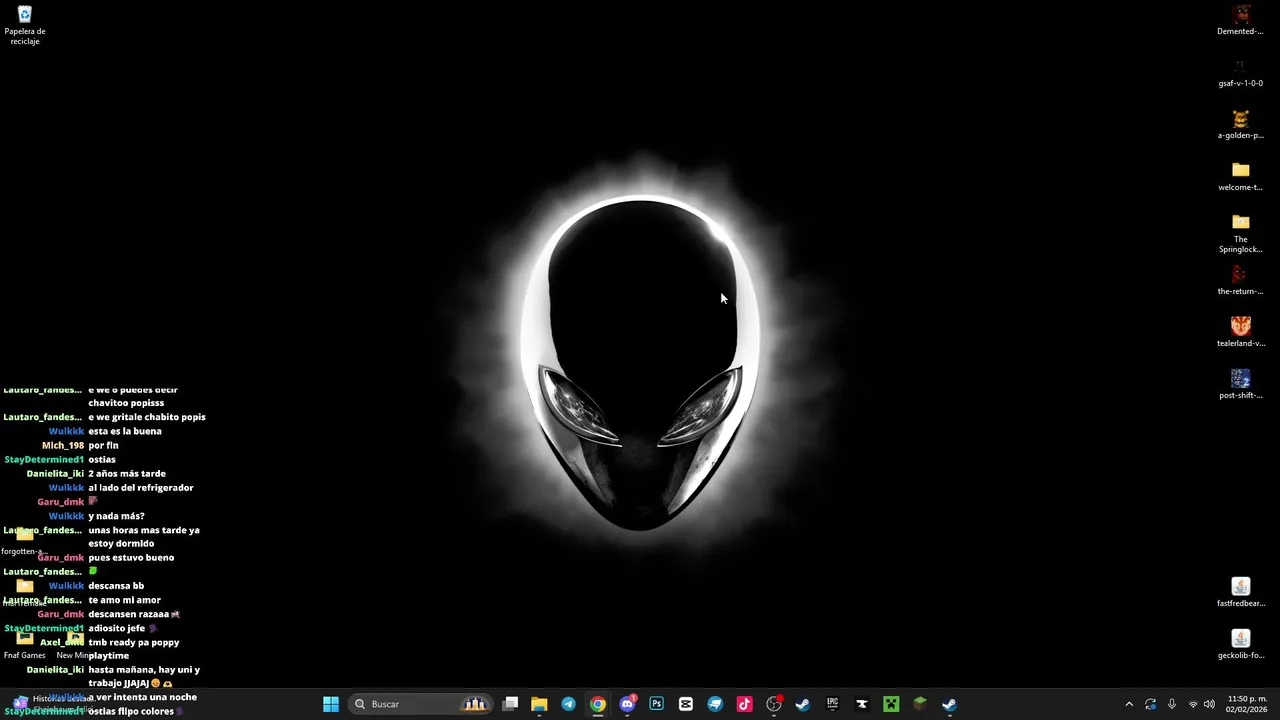Select the Demented-... desktop icon

click(x=1240, y=20)
